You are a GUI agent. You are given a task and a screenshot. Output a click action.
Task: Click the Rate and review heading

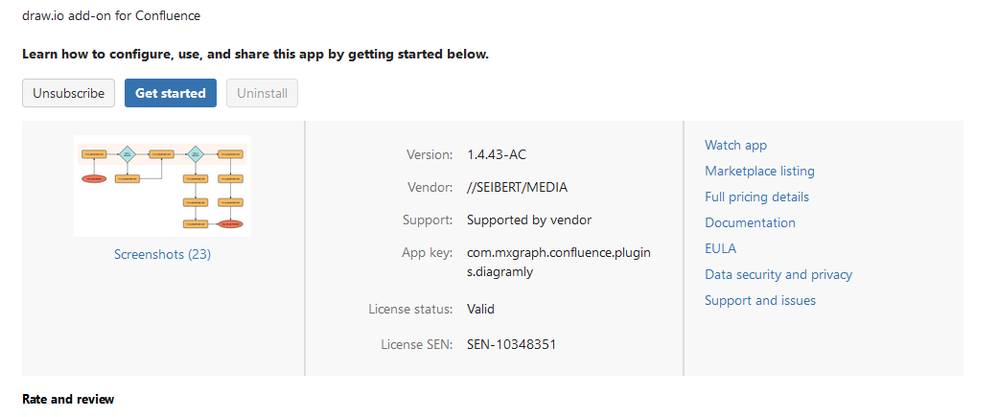point(68,400)
